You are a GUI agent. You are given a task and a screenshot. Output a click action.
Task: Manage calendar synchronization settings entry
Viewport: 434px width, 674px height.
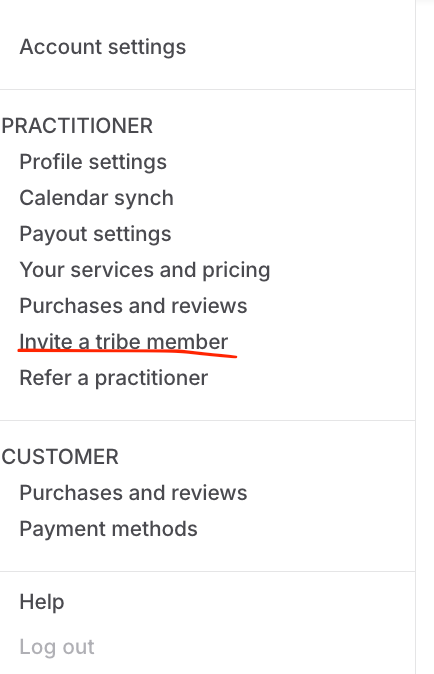97,198
